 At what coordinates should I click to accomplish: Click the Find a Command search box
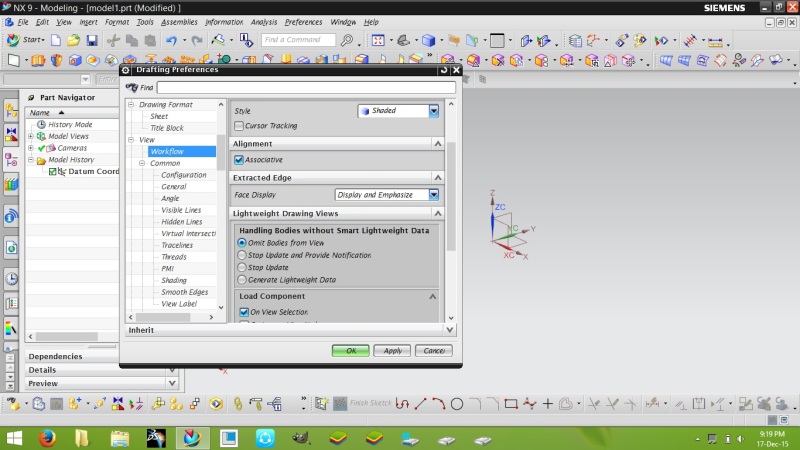(x=298, y=40)
